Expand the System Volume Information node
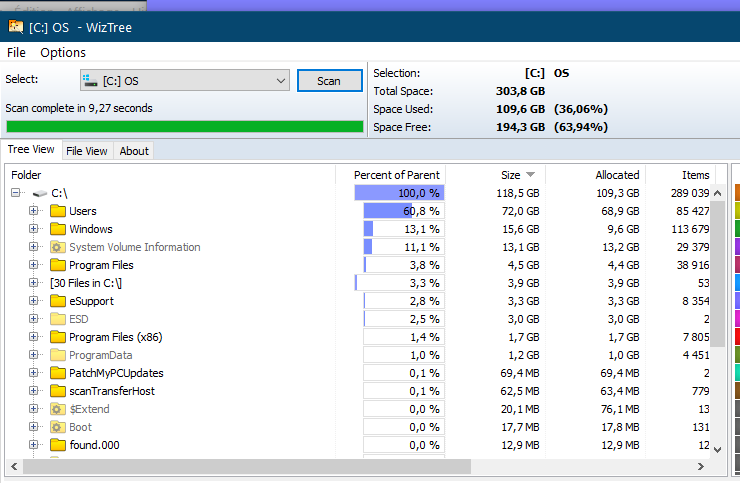 [x=34, y=246]
